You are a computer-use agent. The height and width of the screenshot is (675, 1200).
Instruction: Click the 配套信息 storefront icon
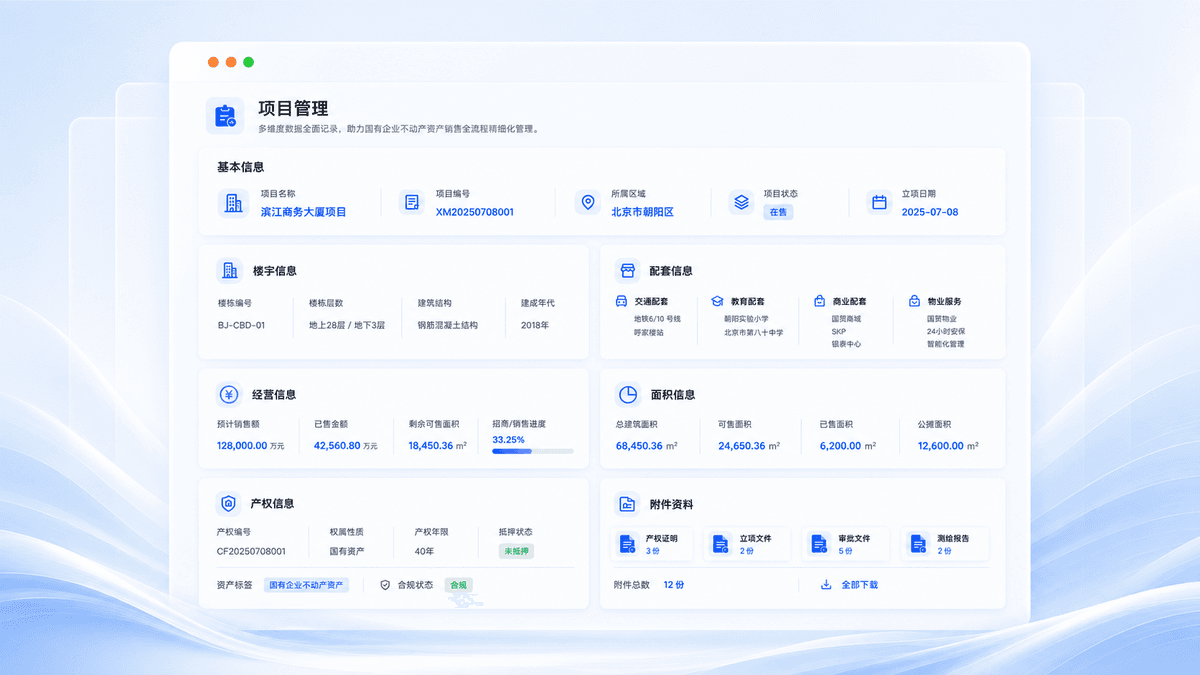pyautogui.click(x=627, y=270)
